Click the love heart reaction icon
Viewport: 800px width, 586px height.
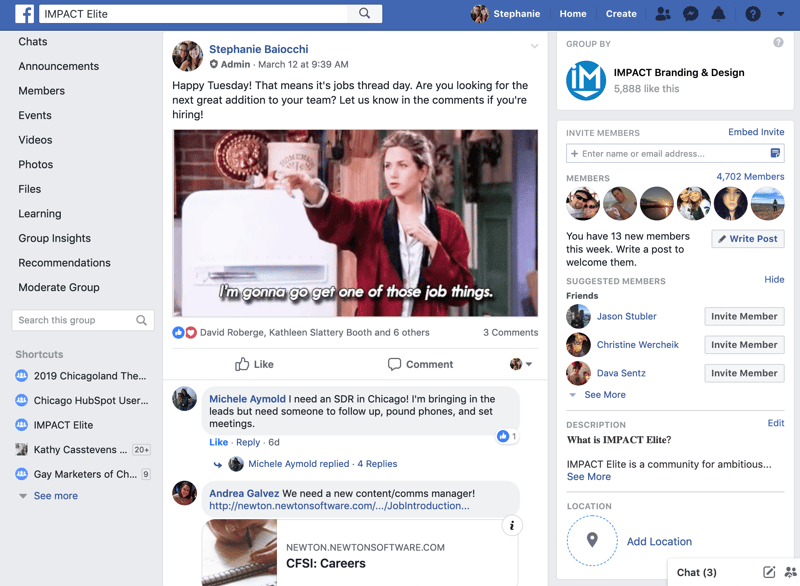click(190, 333)
